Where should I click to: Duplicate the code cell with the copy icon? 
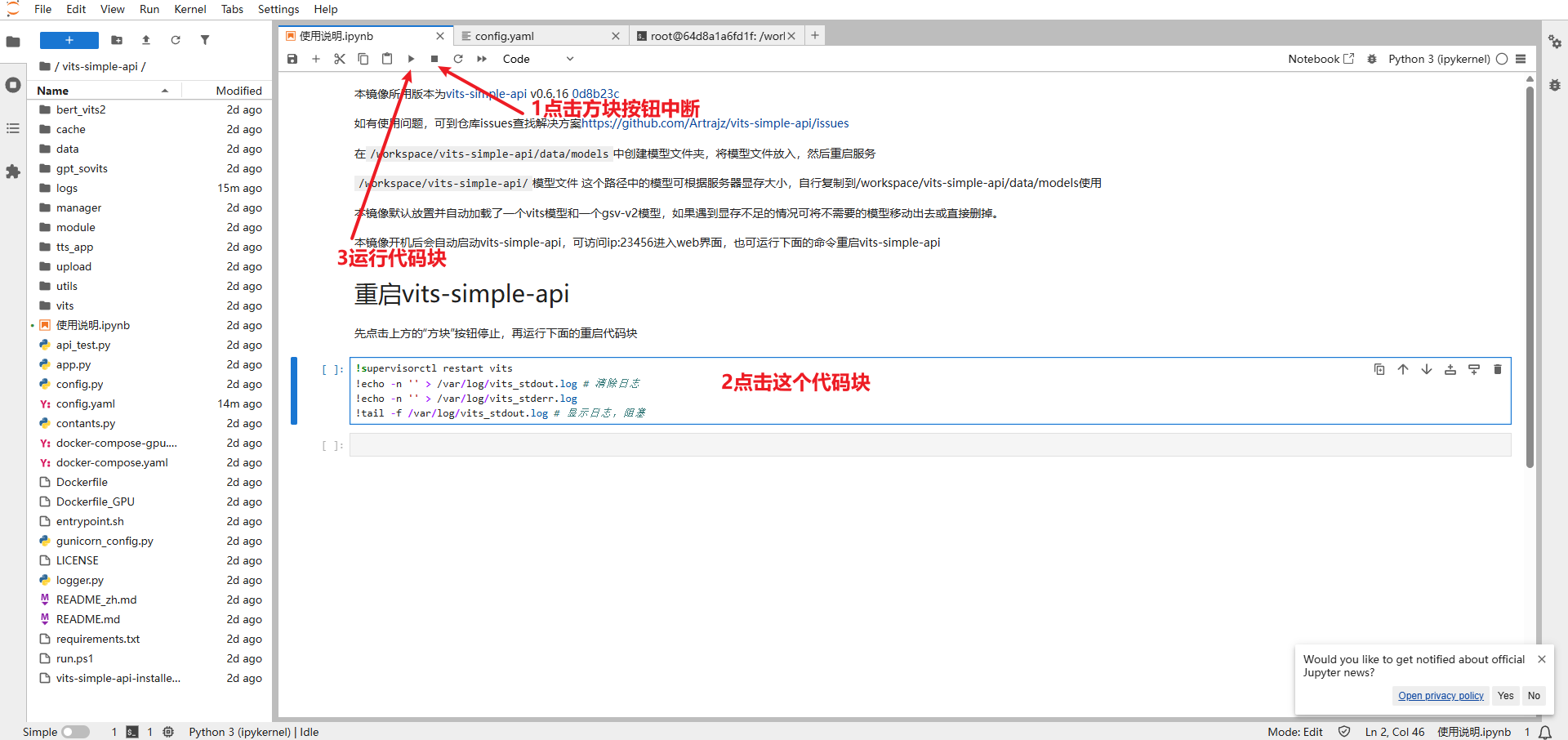[1379, 369]
